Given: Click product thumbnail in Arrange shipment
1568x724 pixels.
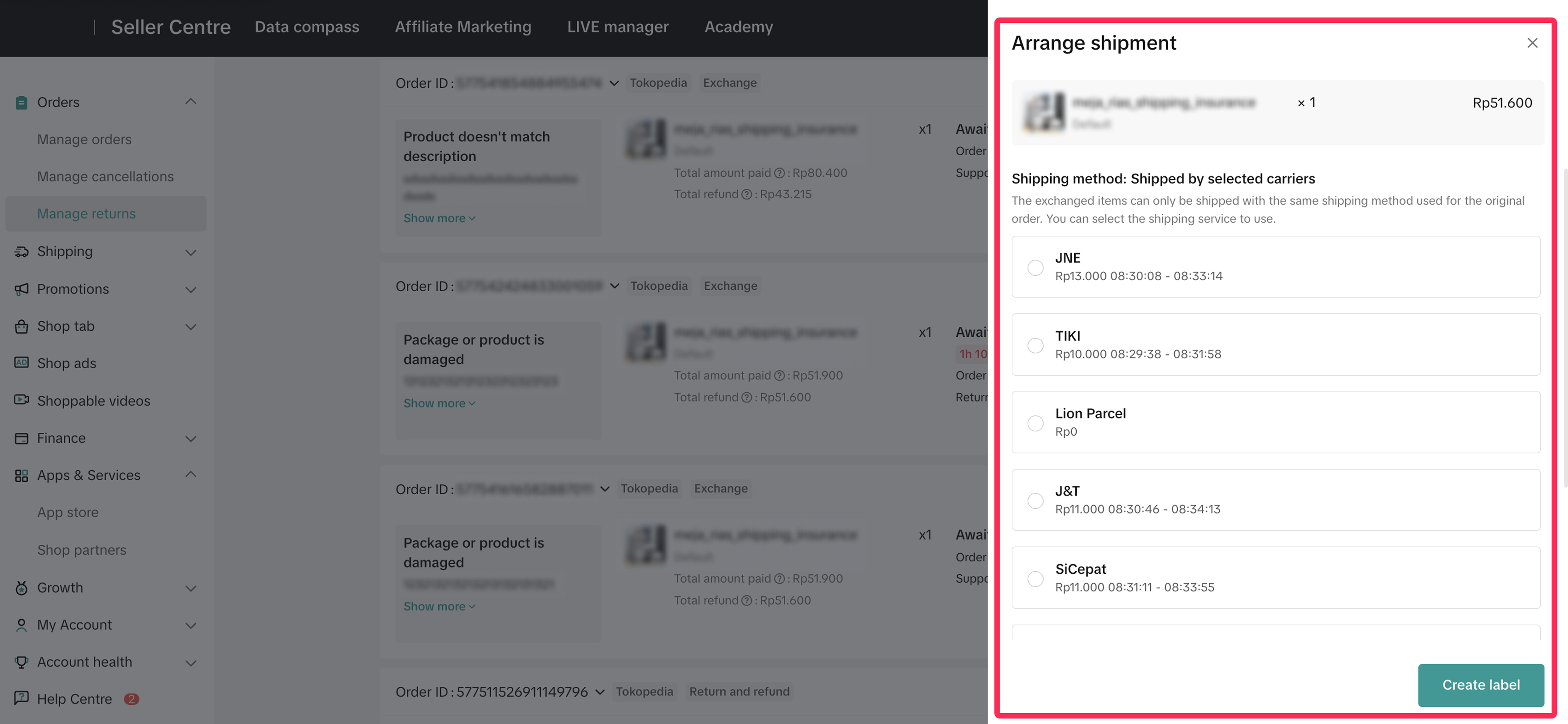Looking at the screenshot, I should 1045,112.
